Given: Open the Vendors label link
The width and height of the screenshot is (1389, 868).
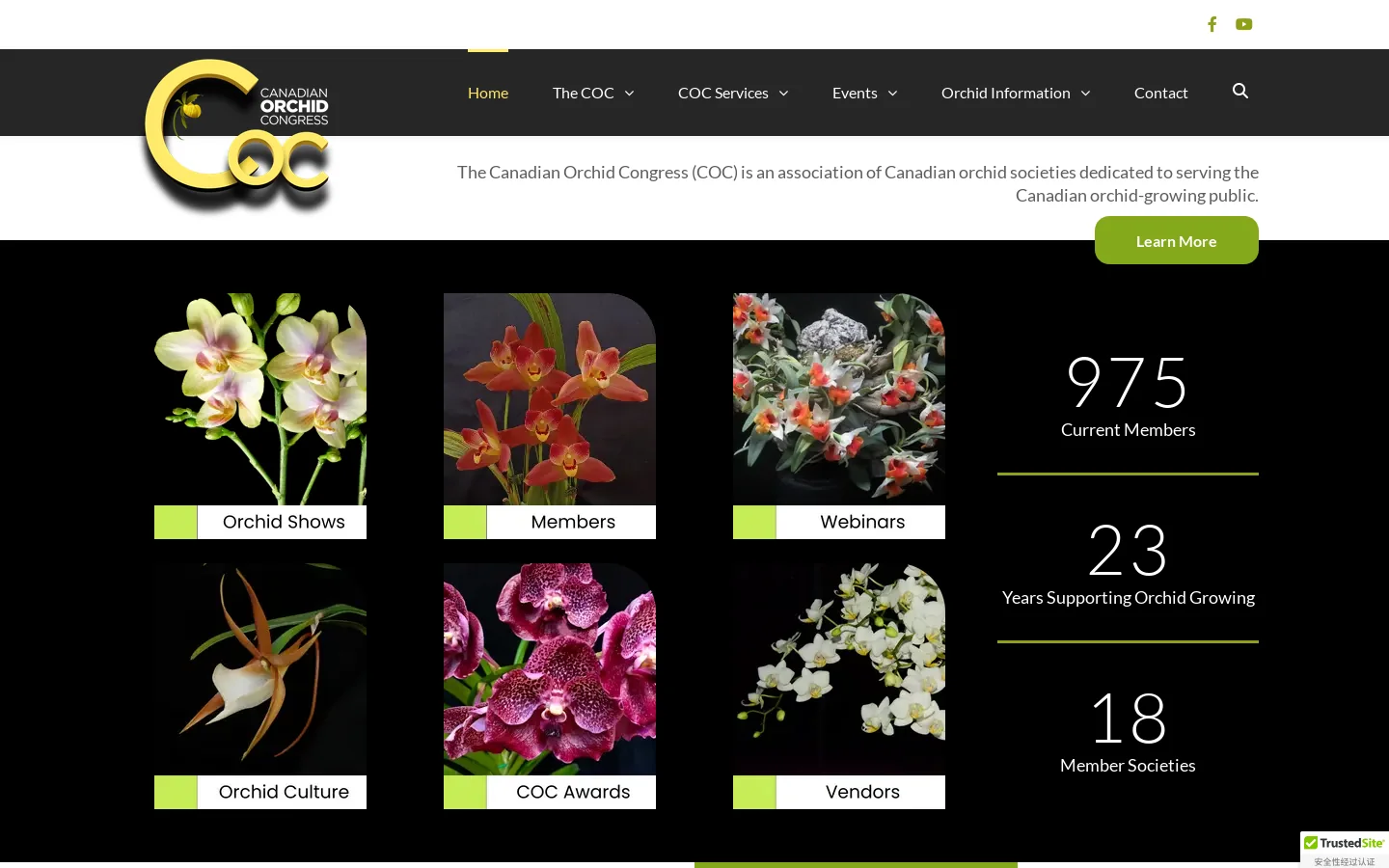Looking at the screenshot, I should coord(862,792).
